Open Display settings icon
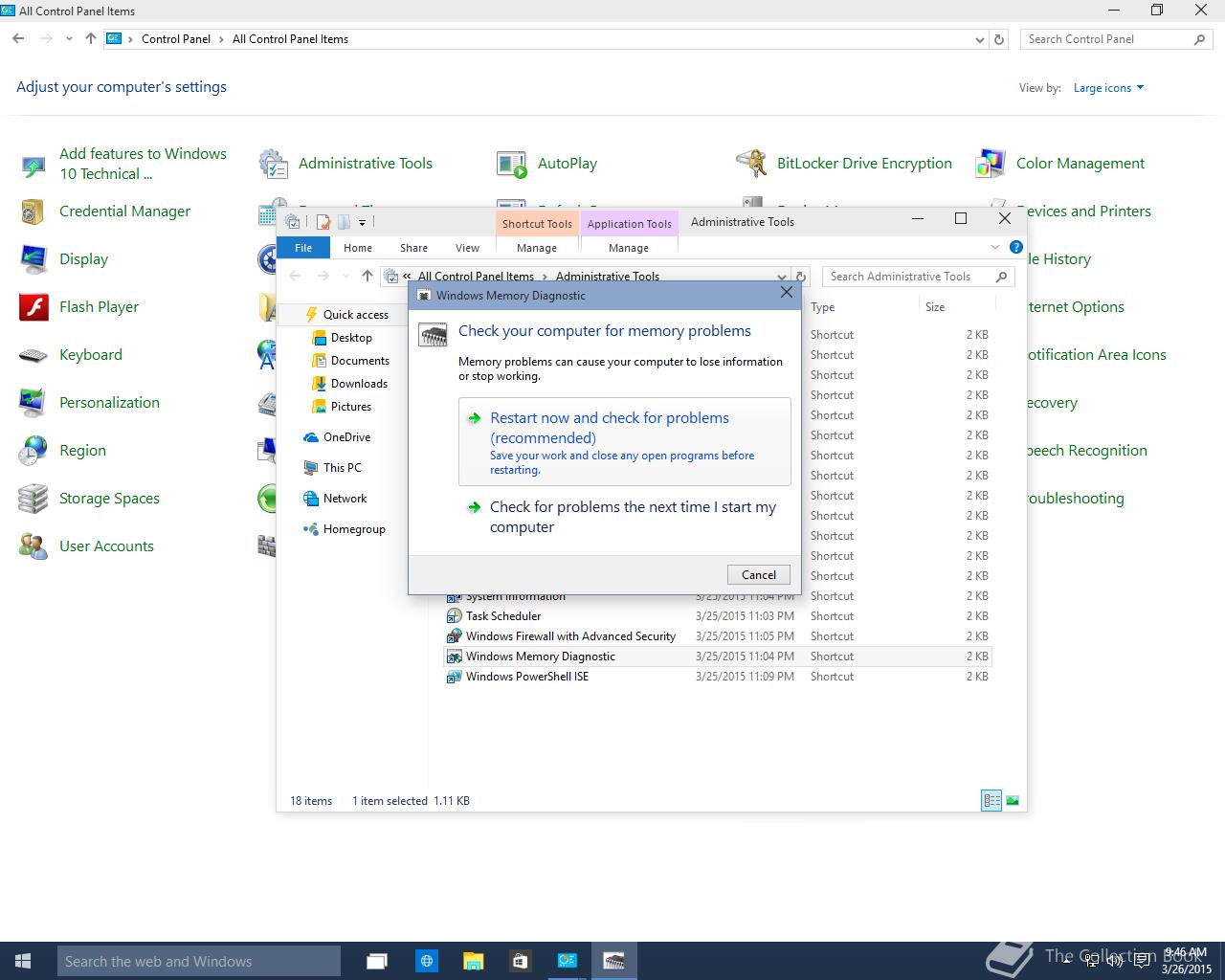This screenshot has width=1225, height=980. 33,259
